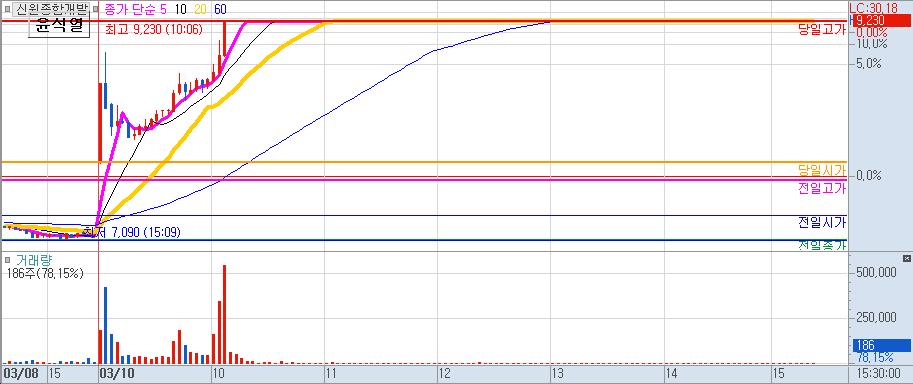913x384 pixels.
Task: Click the 전일시가 line label
Action: click(x=822, y=222)
